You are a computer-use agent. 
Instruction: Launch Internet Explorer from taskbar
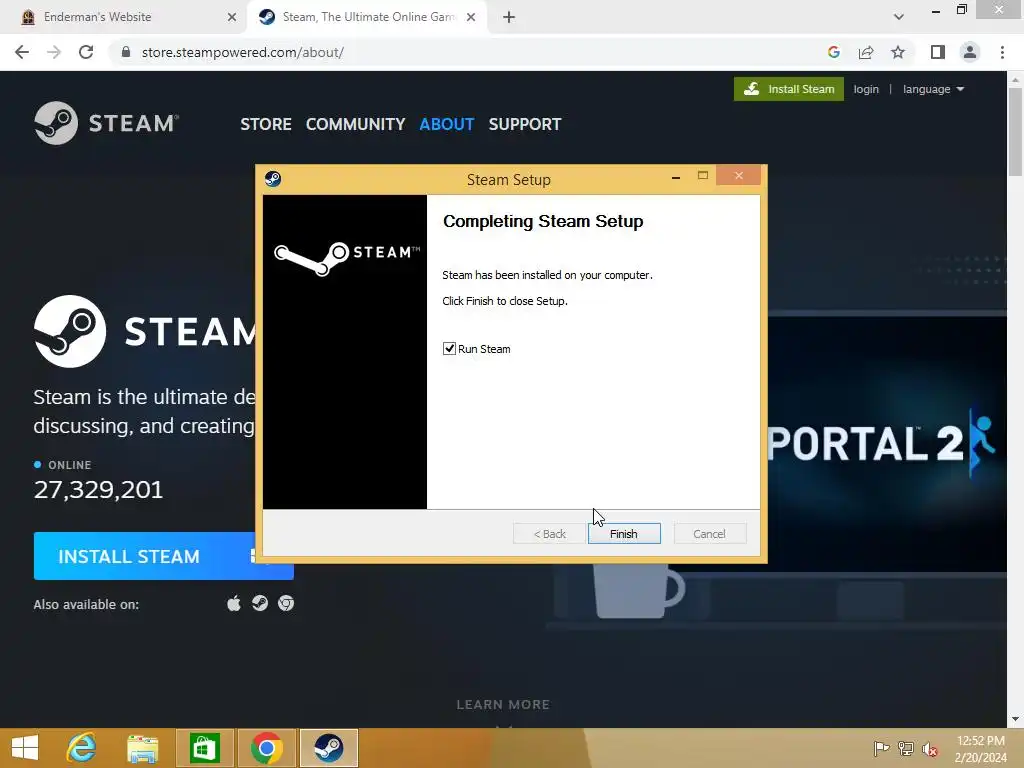82,748
